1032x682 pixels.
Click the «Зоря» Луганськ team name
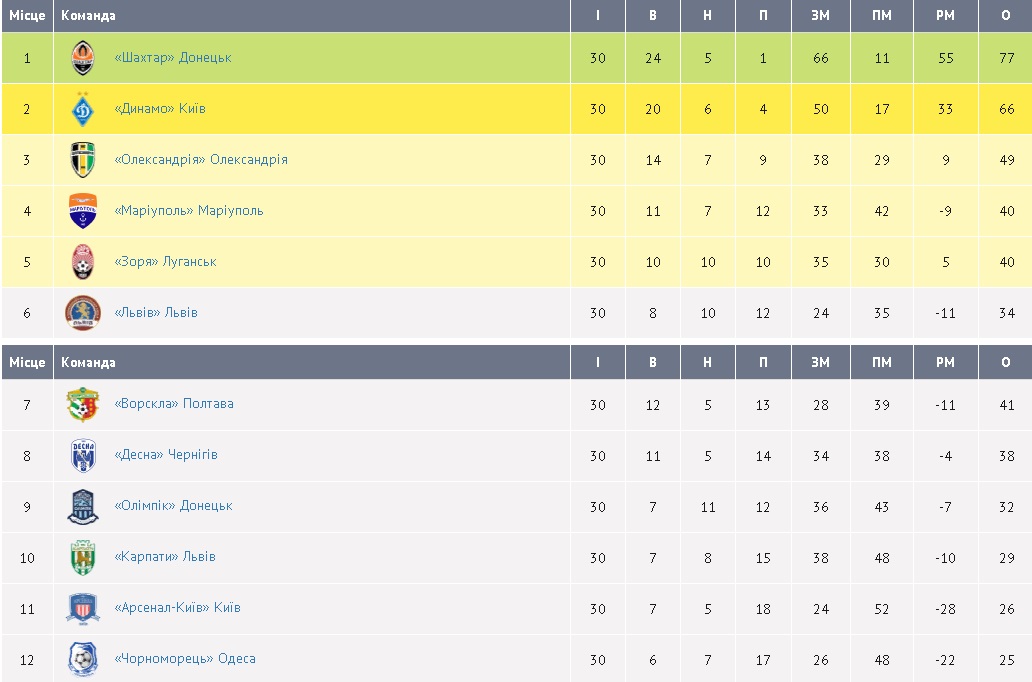165,262
